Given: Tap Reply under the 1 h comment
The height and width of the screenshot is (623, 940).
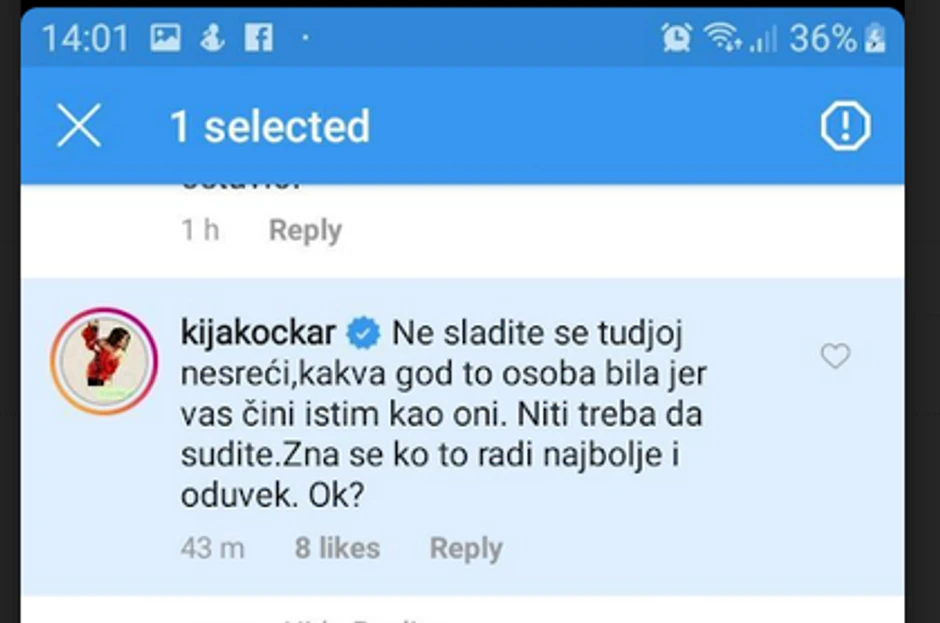Looking at the screenshot, I should coord(304,229).
